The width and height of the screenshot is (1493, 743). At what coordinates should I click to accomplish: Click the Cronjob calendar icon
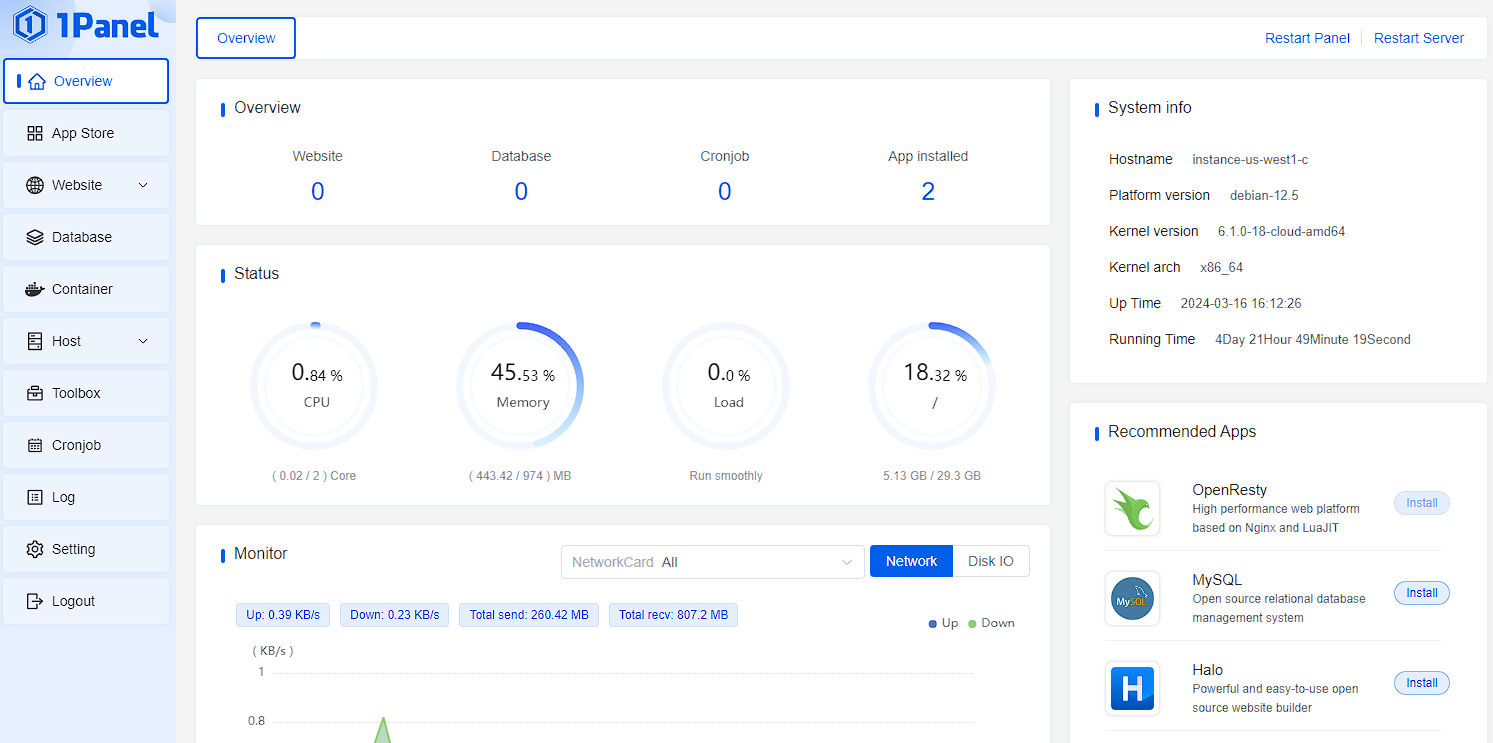[x=35, y=445]
